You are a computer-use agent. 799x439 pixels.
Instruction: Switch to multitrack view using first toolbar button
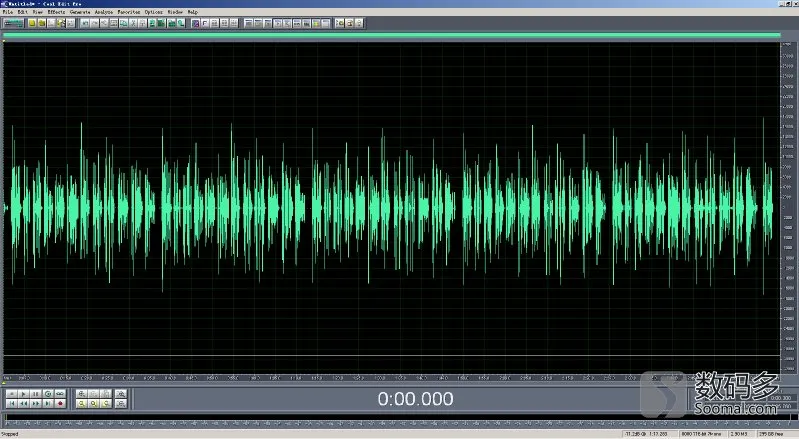pyautogui.click(x=13, y=23)
